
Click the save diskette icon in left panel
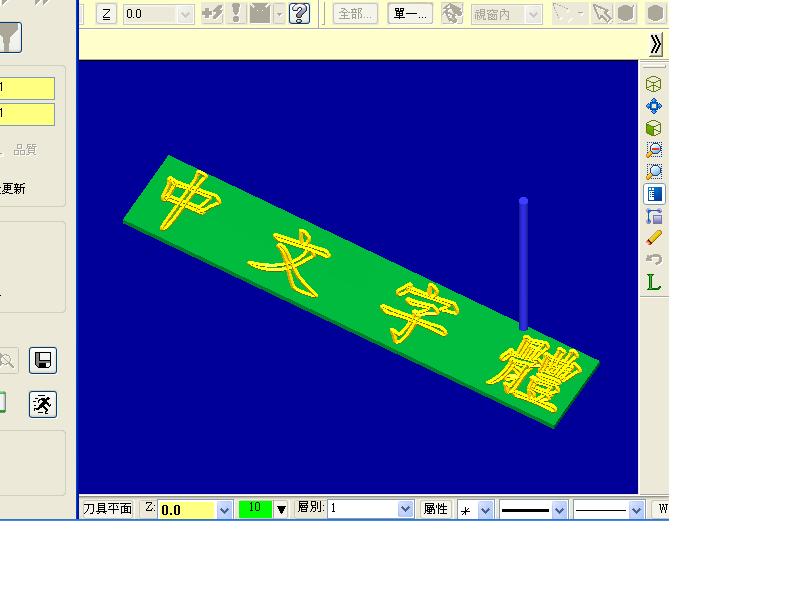(x=43, y=361)
